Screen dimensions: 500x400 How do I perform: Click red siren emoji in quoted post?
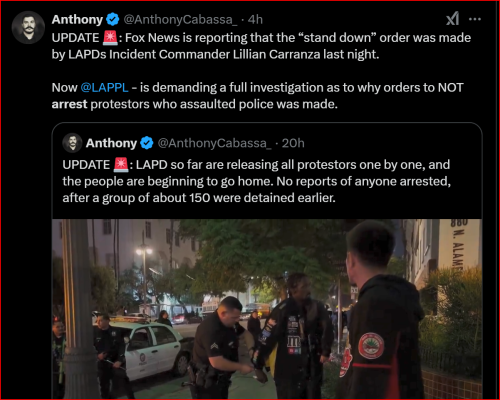121,165
